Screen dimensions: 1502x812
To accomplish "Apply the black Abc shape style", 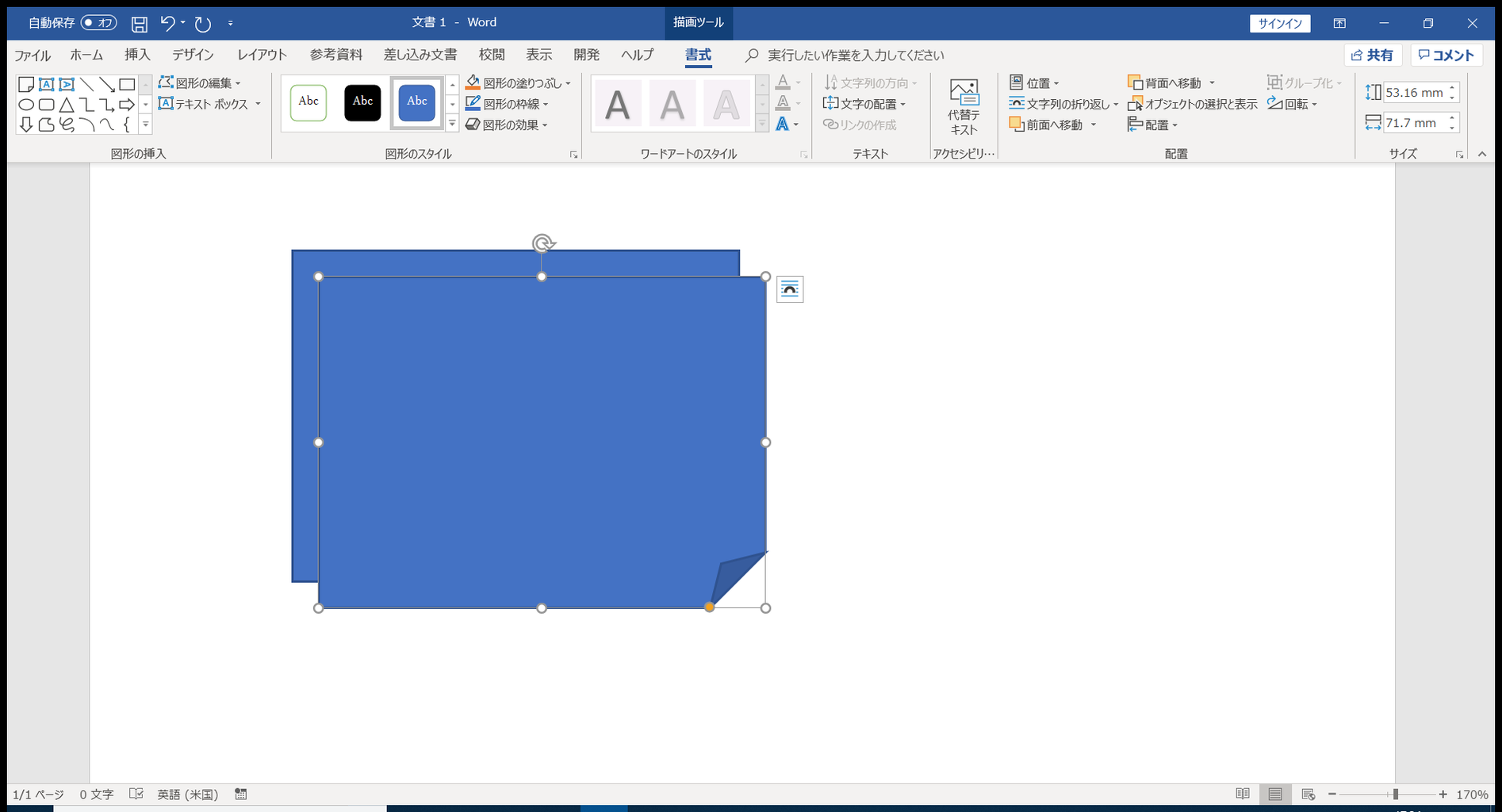I will coord(362,102).
